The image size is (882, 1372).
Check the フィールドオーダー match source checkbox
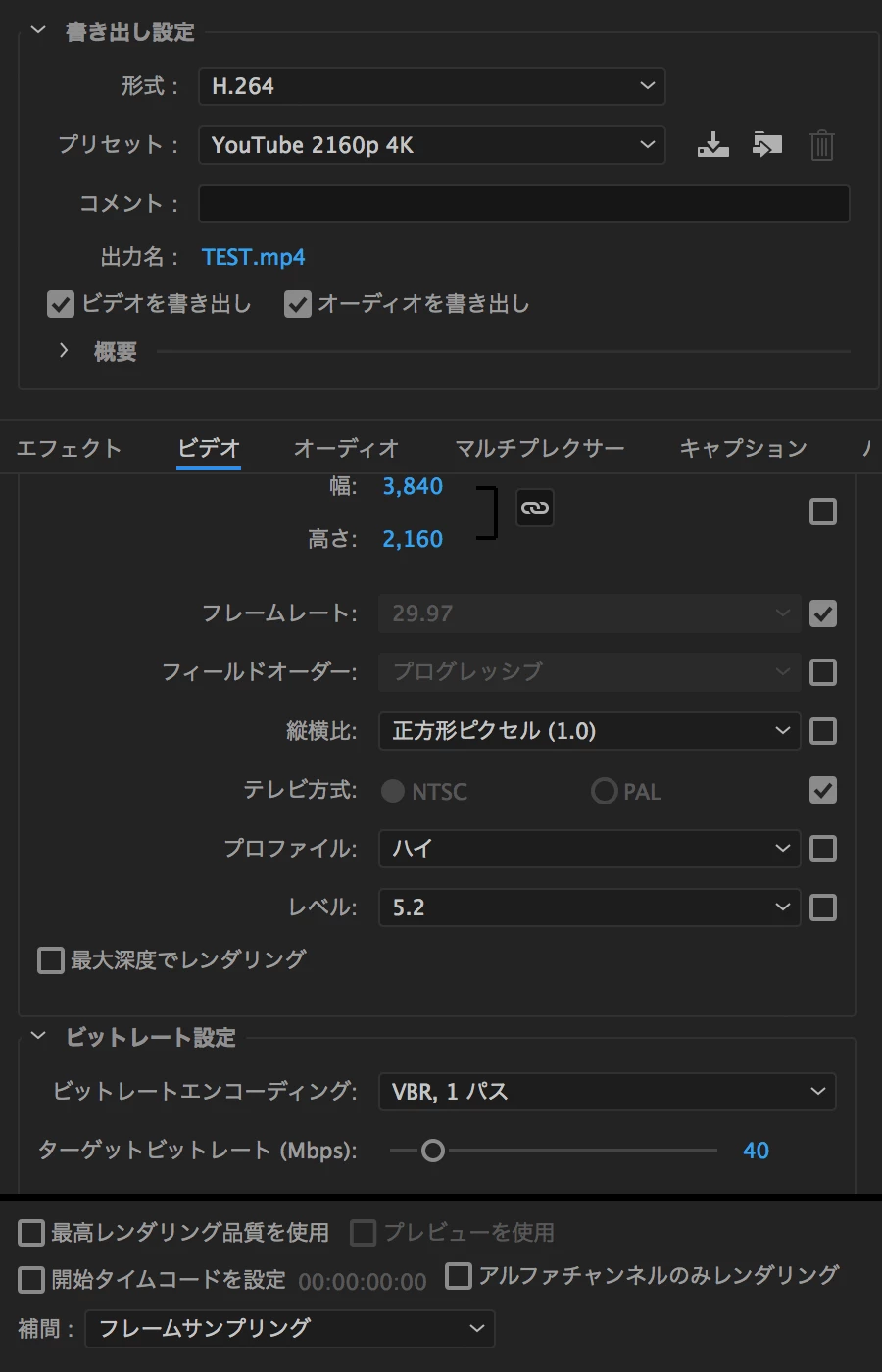coord(823,672)
